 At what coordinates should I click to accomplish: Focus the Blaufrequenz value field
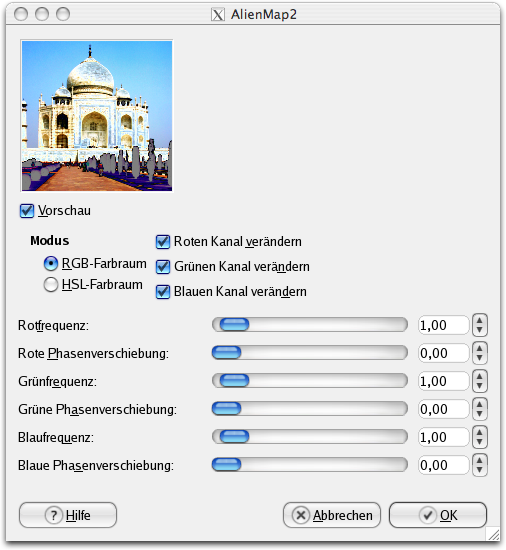click(444, 437)
